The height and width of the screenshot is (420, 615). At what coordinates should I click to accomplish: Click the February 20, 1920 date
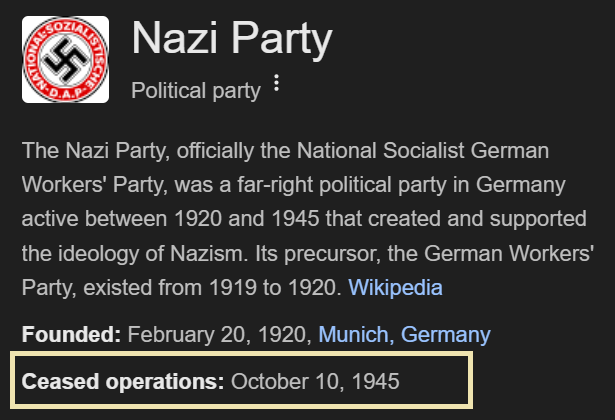point(219,335)
